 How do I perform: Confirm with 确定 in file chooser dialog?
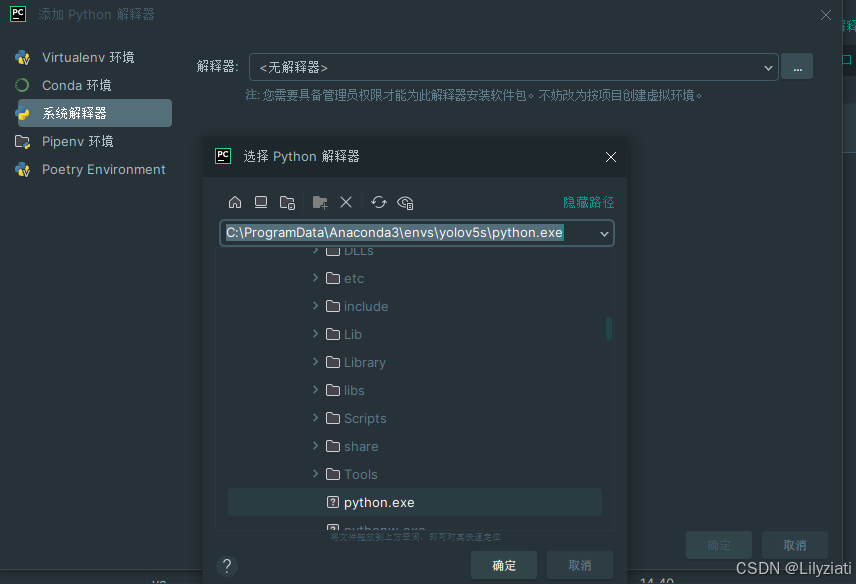(504, 565)
